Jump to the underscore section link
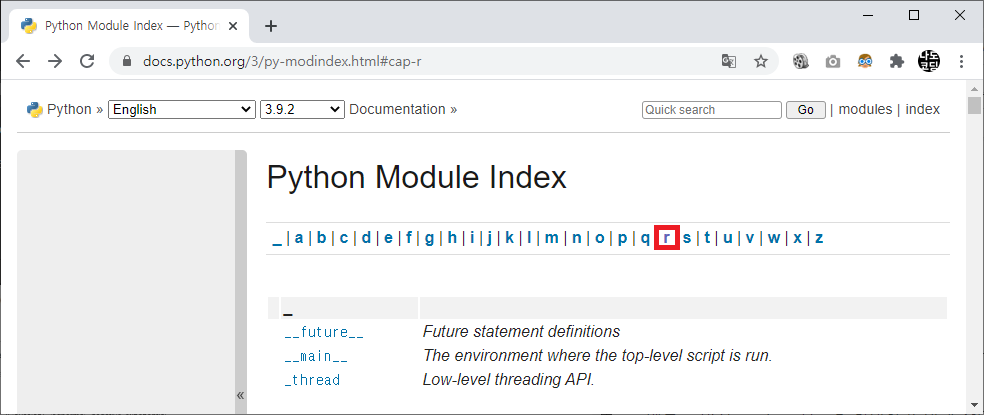The height and width of the screenshot is (415, 984). coord(277,239)
